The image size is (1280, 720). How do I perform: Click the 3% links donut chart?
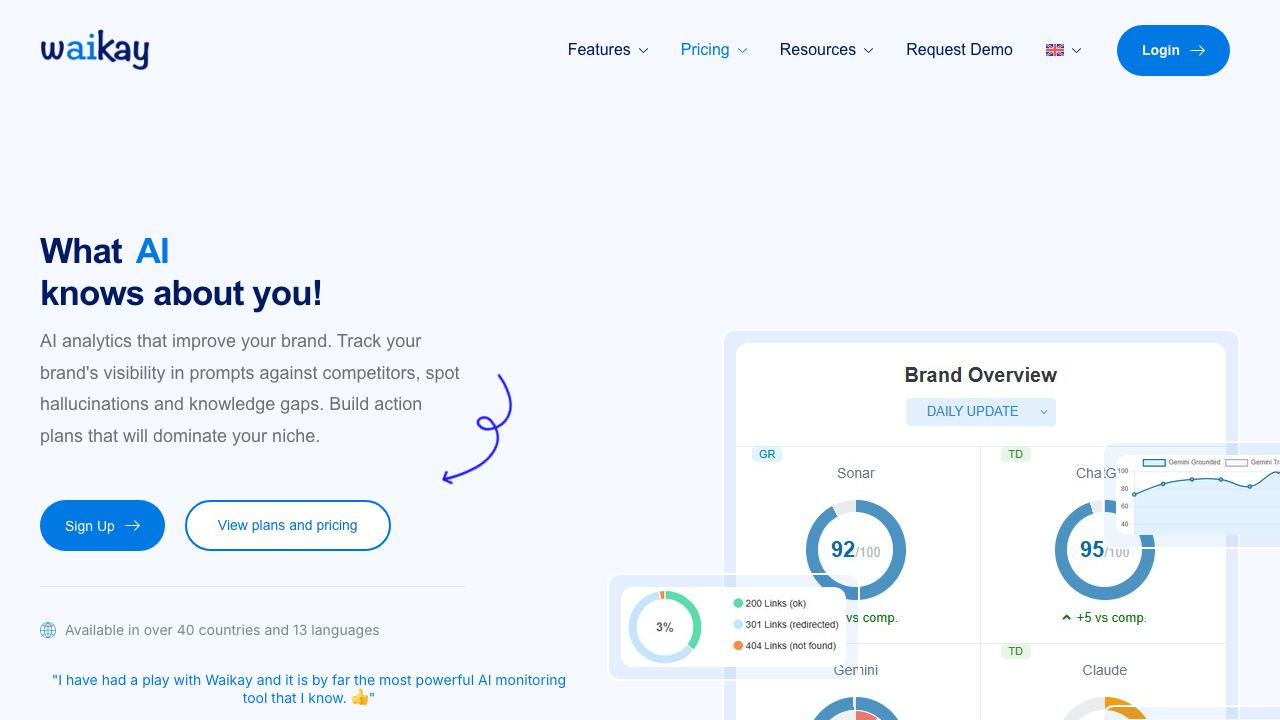pos(665,627)
